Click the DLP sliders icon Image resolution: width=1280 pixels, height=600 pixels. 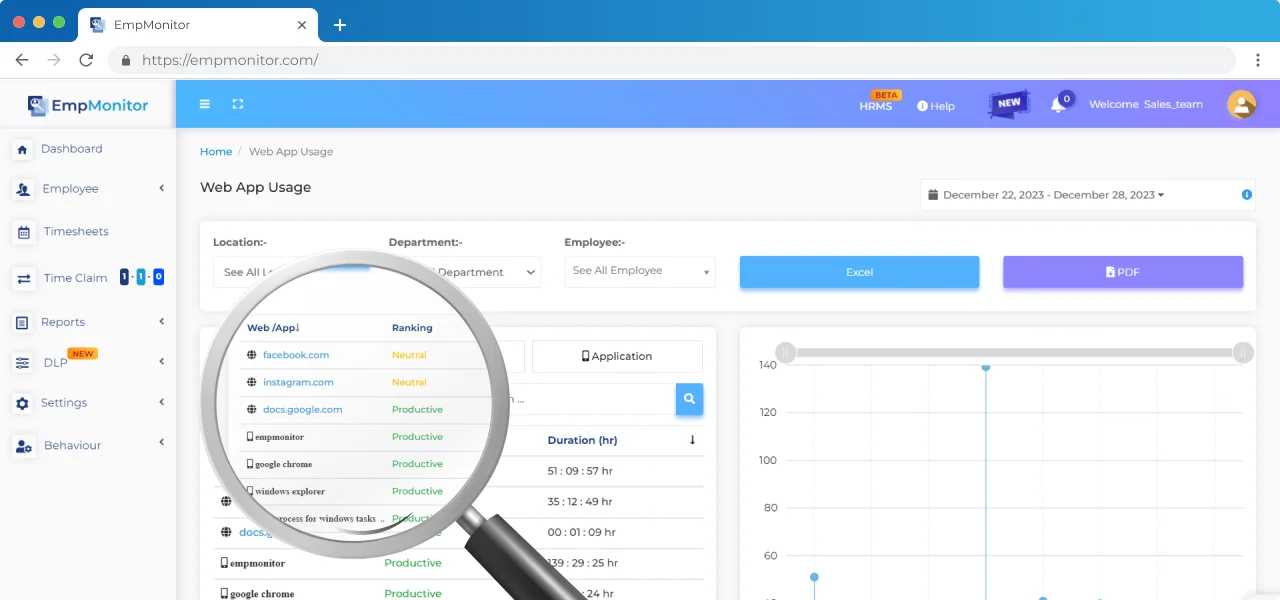click(x=22, y=363)
